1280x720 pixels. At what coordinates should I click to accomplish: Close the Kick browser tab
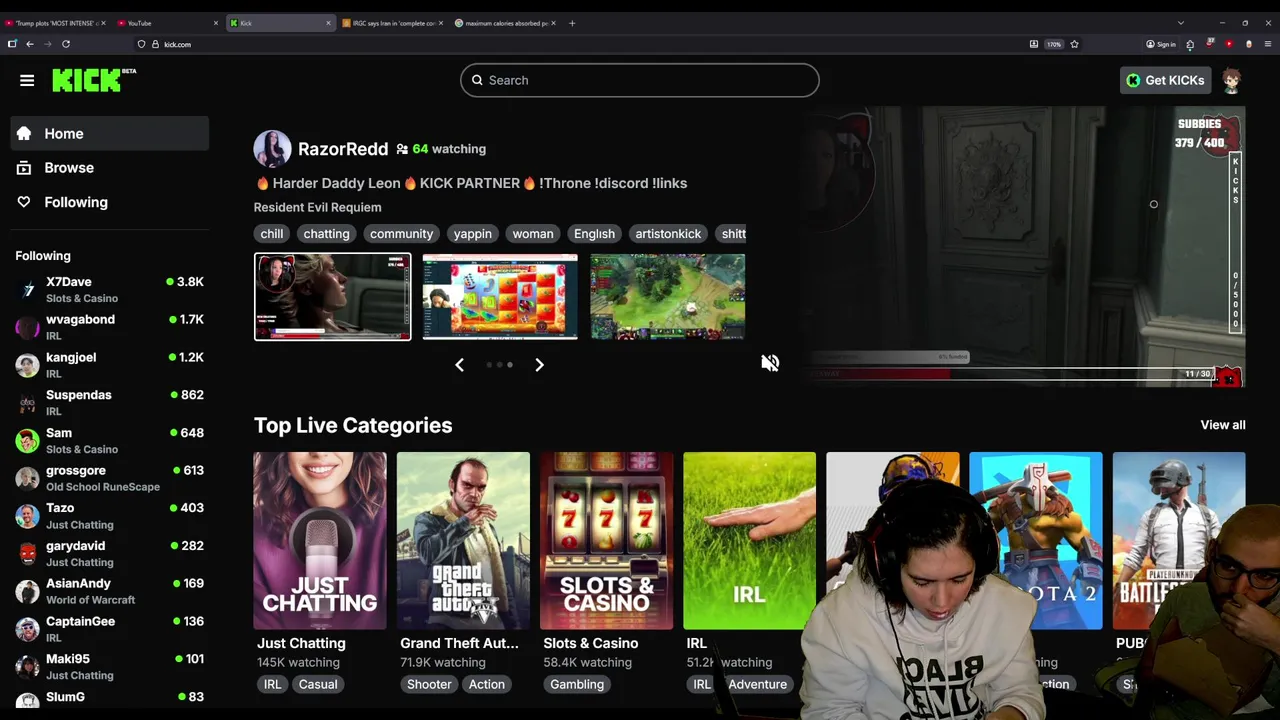click(x=328, y=23)
